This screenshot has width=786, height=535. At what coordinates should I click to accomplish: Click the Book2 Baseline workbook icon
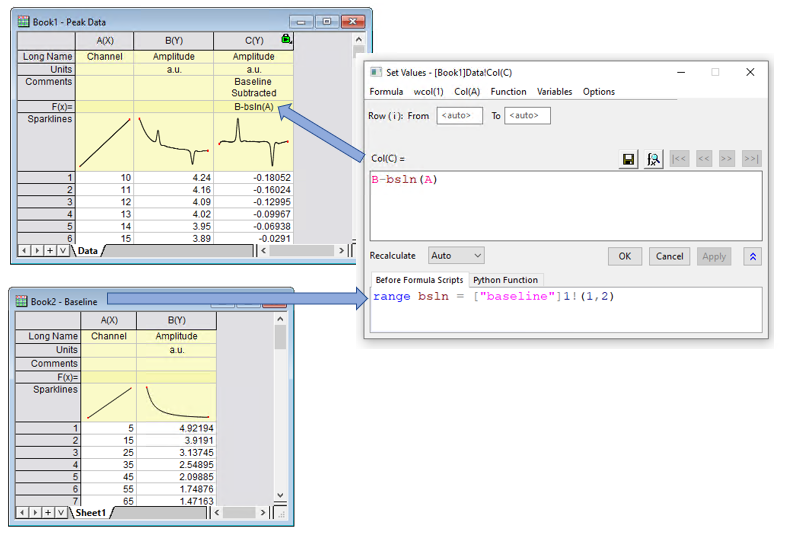[23, 300]
